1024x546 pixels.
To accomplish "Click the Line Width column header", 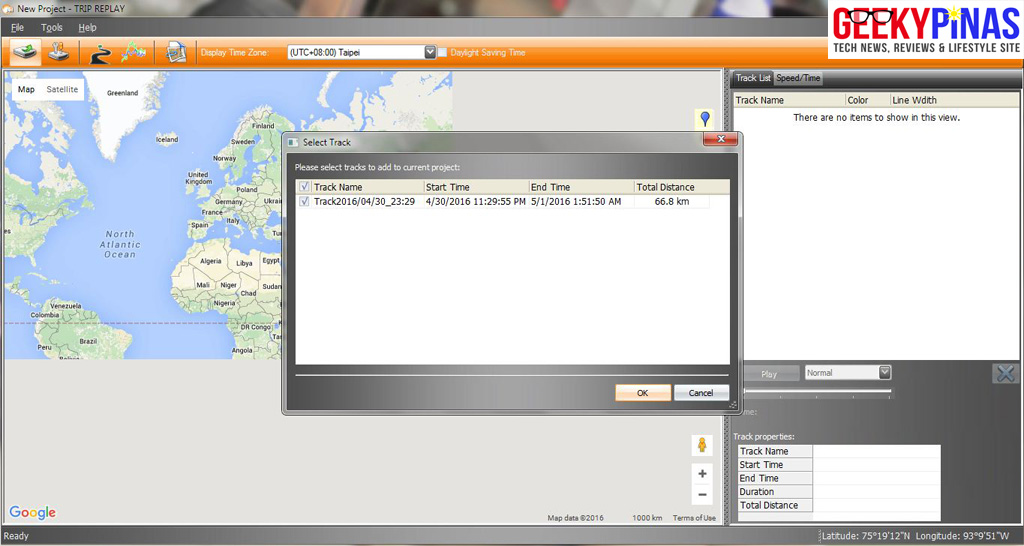I will click(x=954, y=100).
